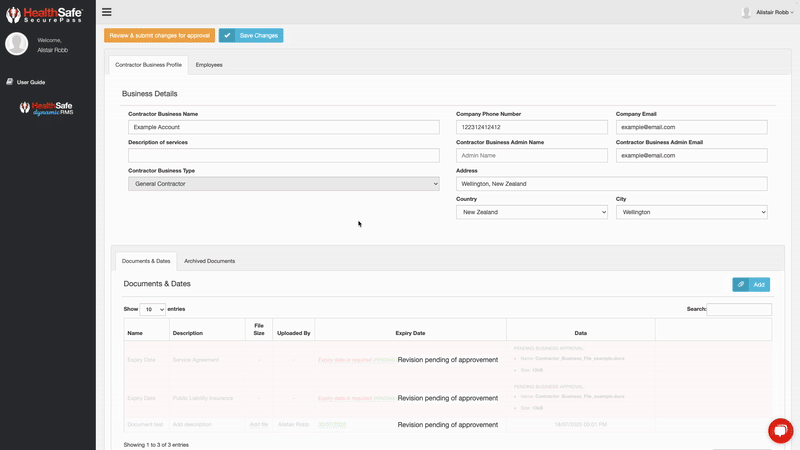Click the HealthSafe dynamicRMS logo
The width and height of the screenshot is (800, 450).
(x=47, y=108)
